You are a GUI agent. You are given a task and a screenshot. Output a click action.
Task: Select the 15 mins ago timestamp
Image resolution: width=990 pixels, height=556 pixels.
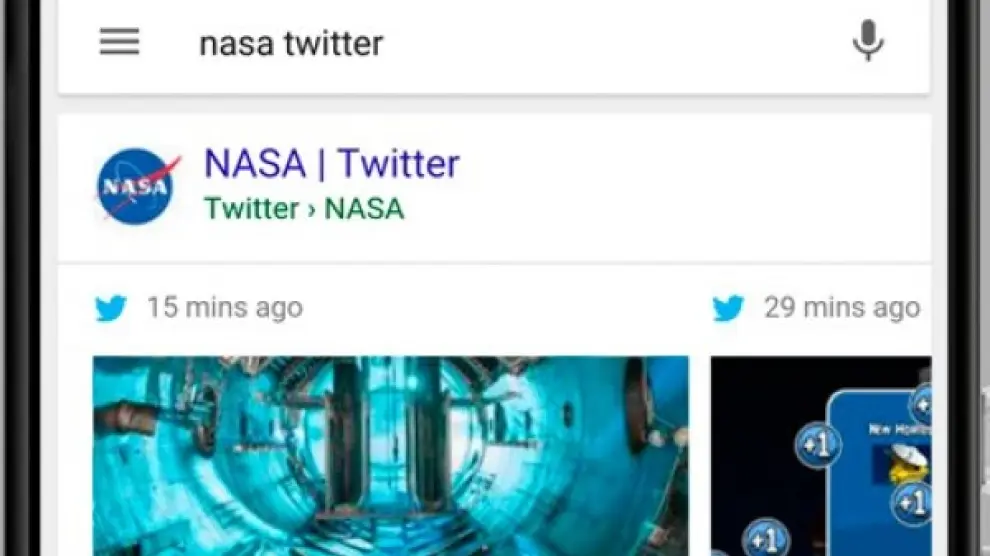coord(224,308)
